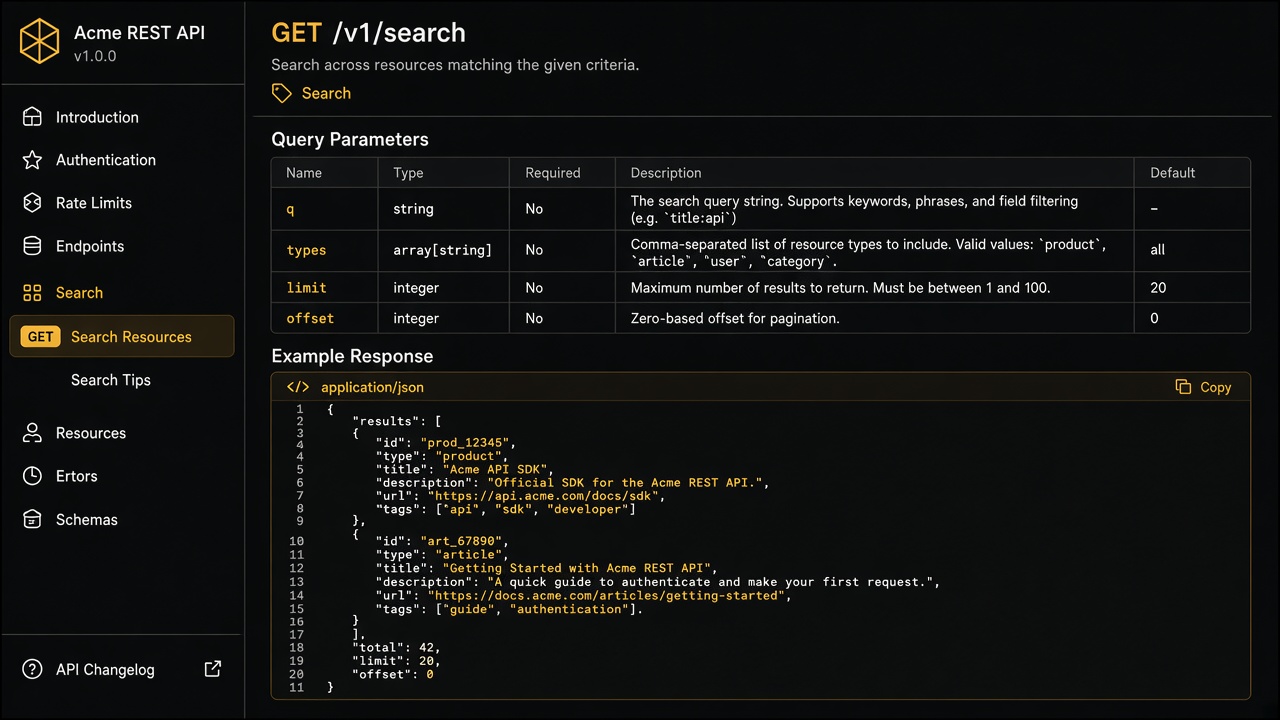The height and width of the screenshot is (720, 1280).
Task: Click the default value 20 for limit
Action: click(1158, 288)
